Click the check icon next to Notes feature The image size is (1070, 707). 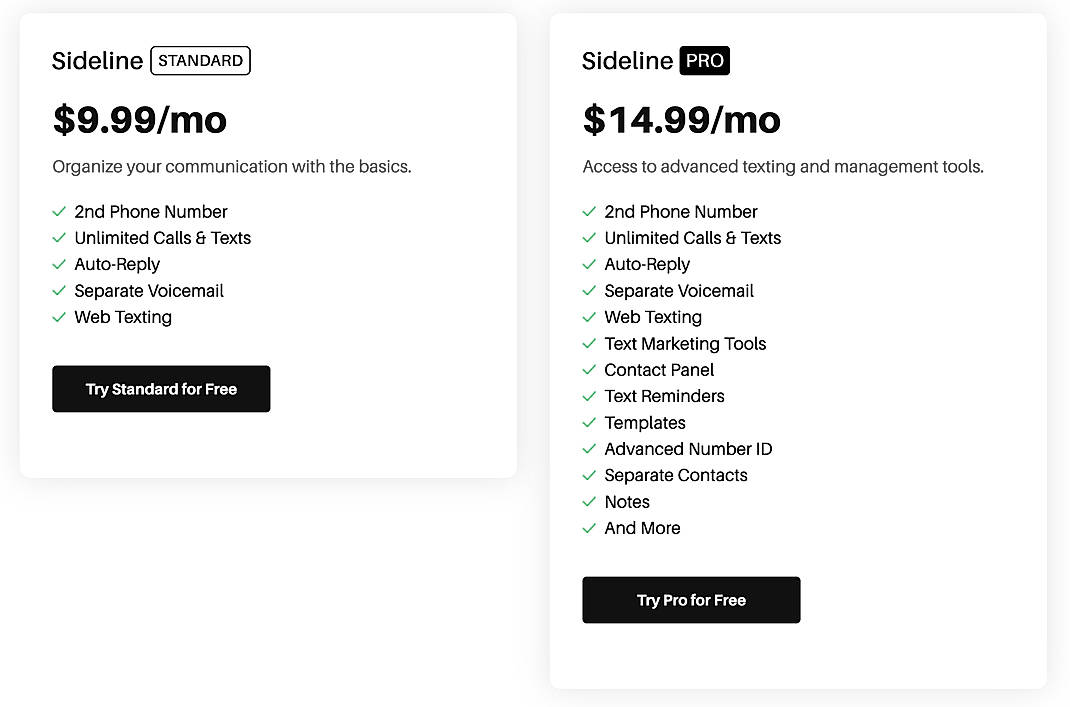pyautogui.click(x=588, y=501)
